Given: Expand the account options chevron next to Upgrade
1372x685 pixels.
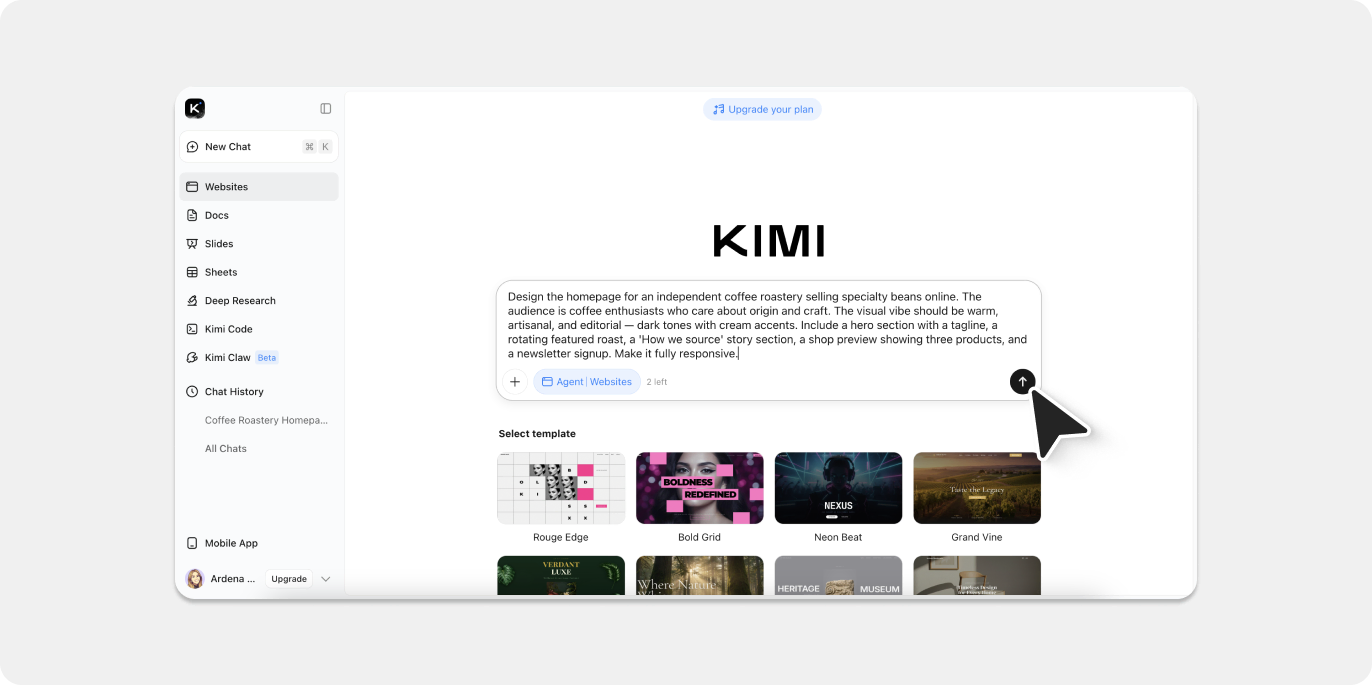Looking at the screenshot, I should point(326,578).
